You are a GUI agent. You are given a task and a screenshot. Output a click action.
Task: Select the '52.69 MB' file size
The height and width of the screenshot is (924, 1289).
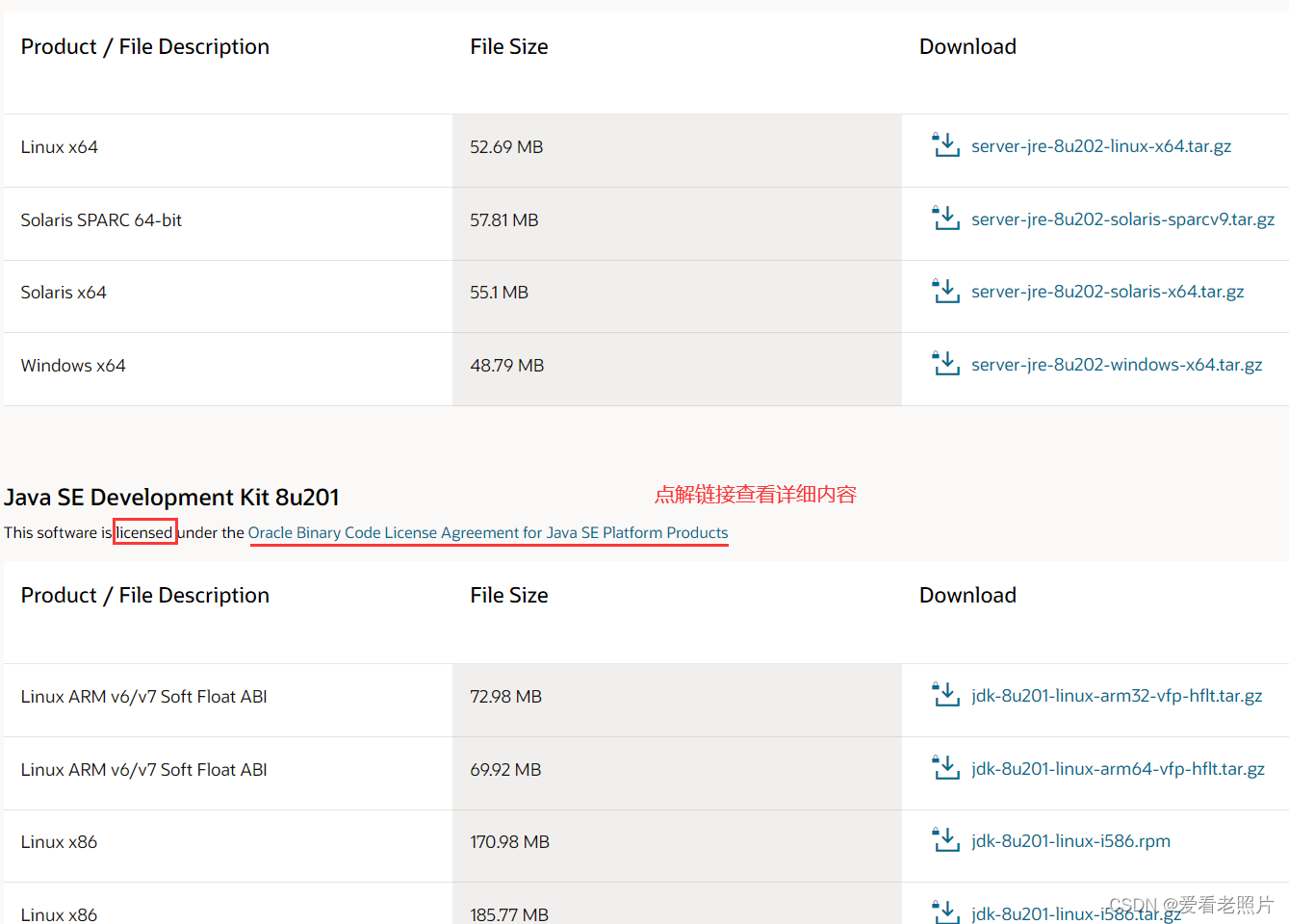[x=506, y=147]
